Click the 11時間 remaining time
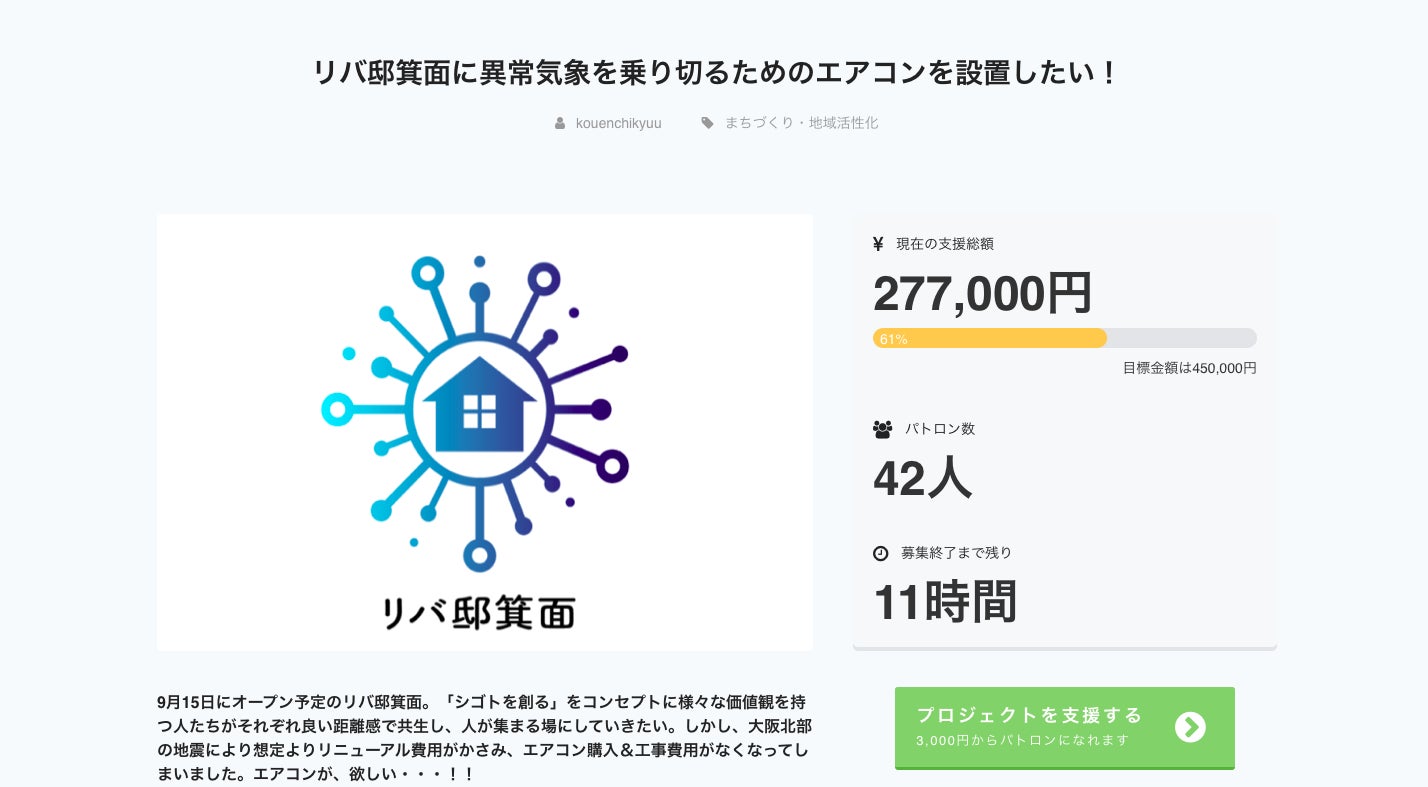 click(x=945, y=602)
